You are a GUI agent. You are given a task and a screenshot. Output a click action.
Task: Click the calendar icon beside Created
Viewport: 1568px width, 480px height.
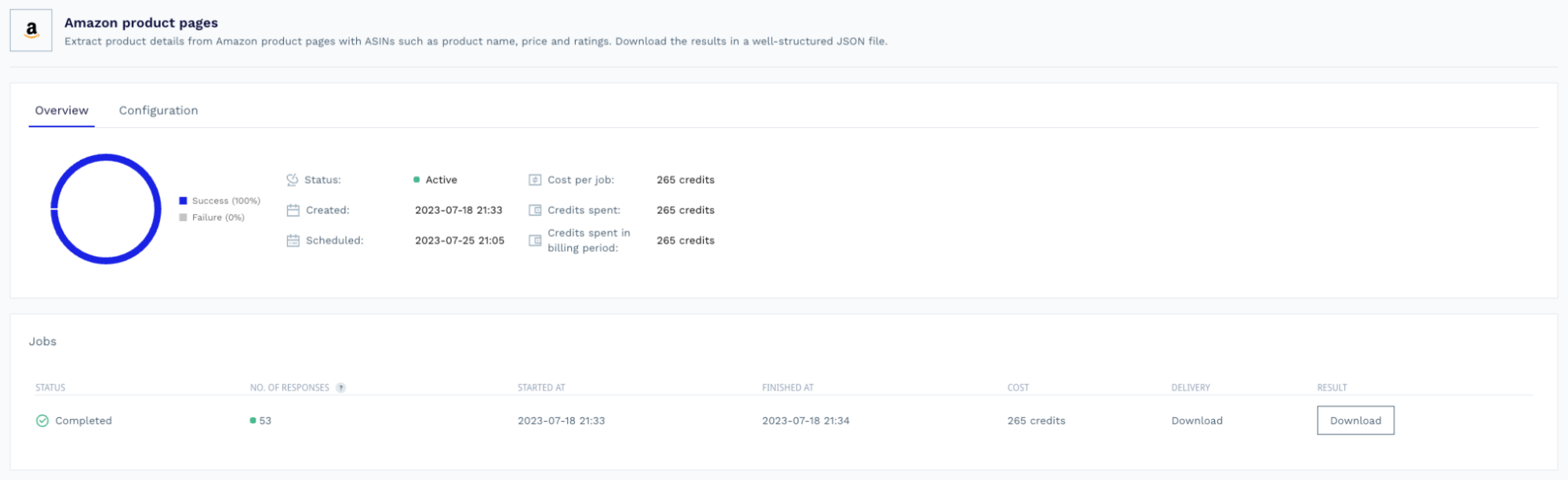(x=293, y=210)
